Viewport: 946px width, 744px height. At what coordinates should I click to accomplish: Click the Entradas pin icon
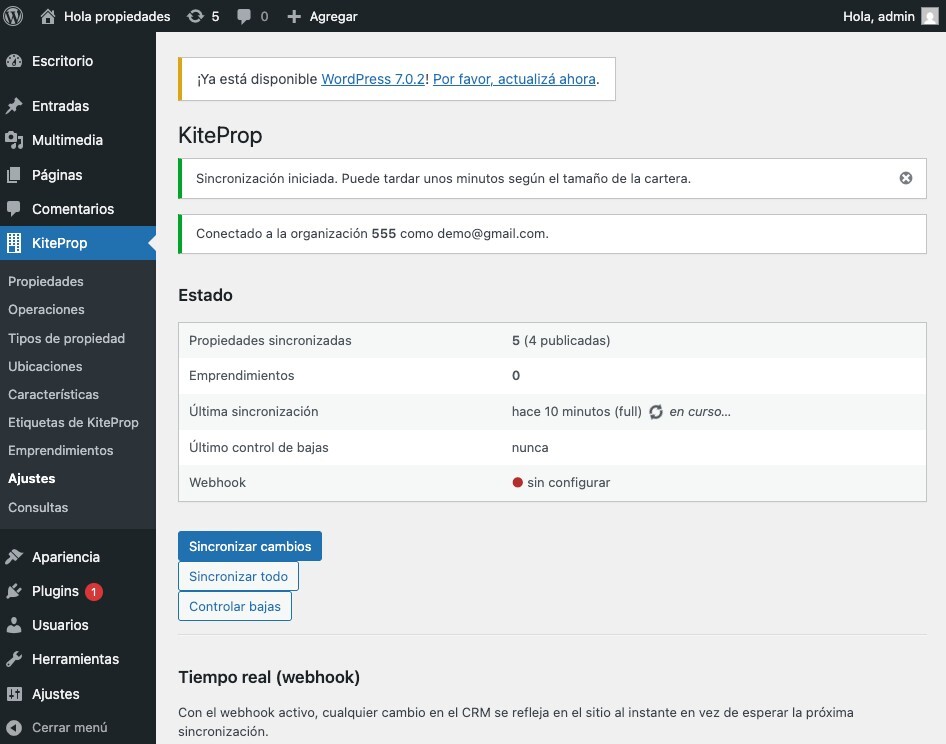pyautogui.click(x=14, y=106)
